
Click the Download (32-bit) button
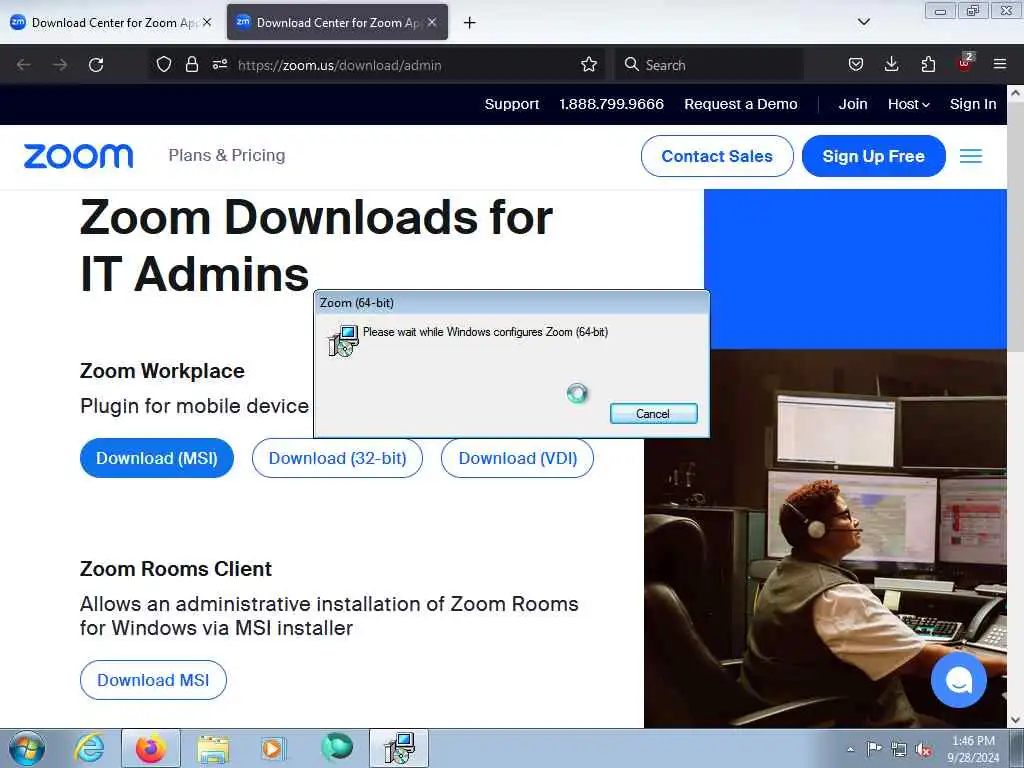(x=338, y=458)
